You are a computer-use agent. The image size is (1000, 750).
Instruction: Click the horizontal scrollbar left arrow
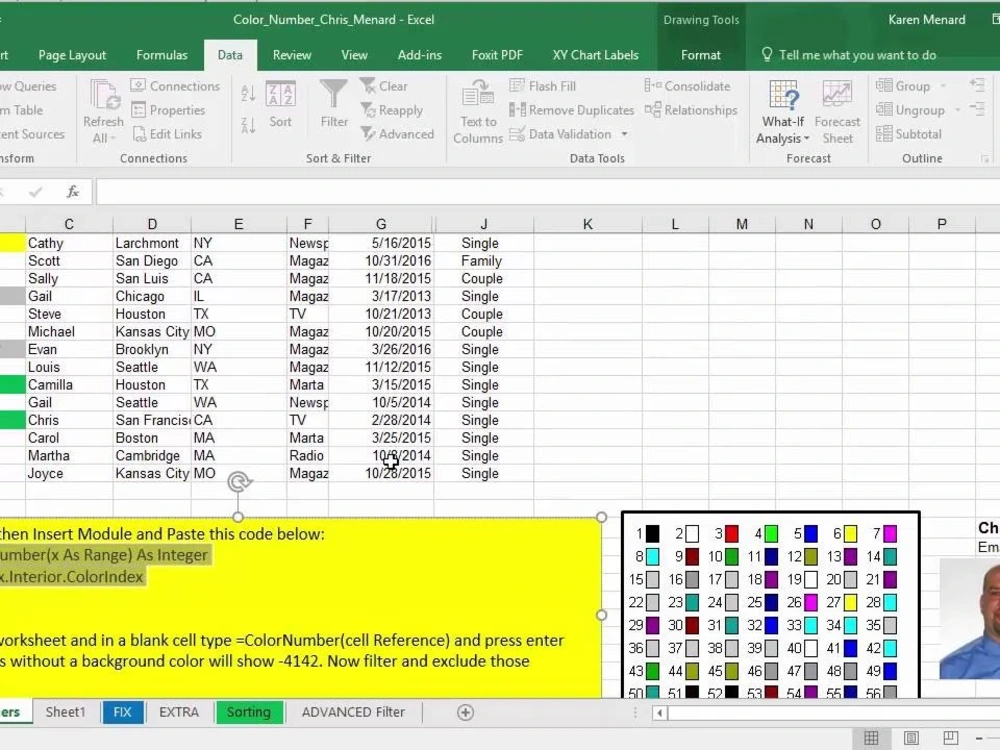click(659, 713)
